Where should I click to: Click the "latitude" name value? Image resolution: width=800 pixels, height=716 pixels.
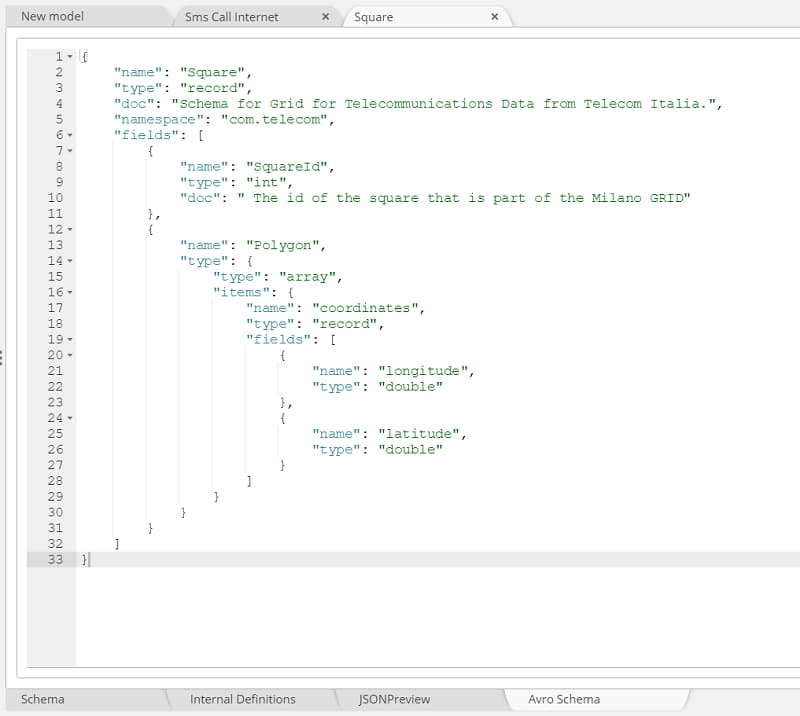[418, 434]
